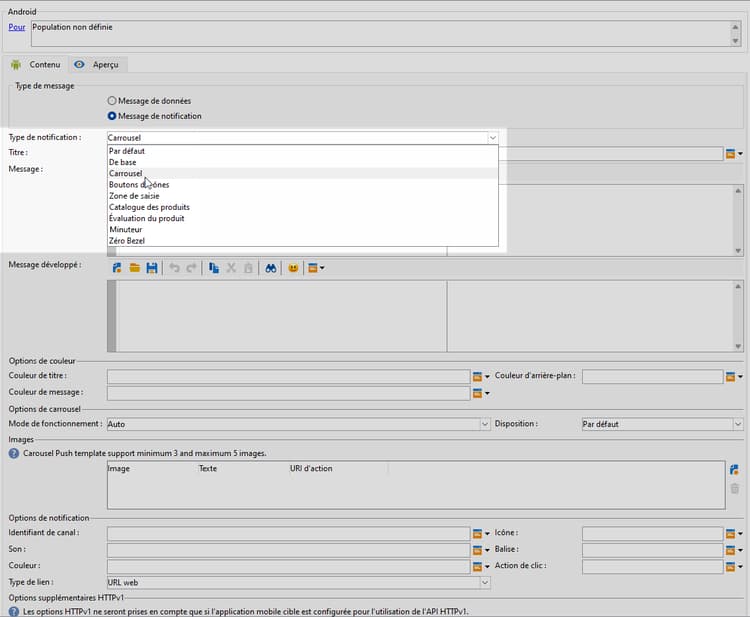Click the new document icon in Message développé toolbar
This screenshot has height=617, width=750.
(117, 268)
